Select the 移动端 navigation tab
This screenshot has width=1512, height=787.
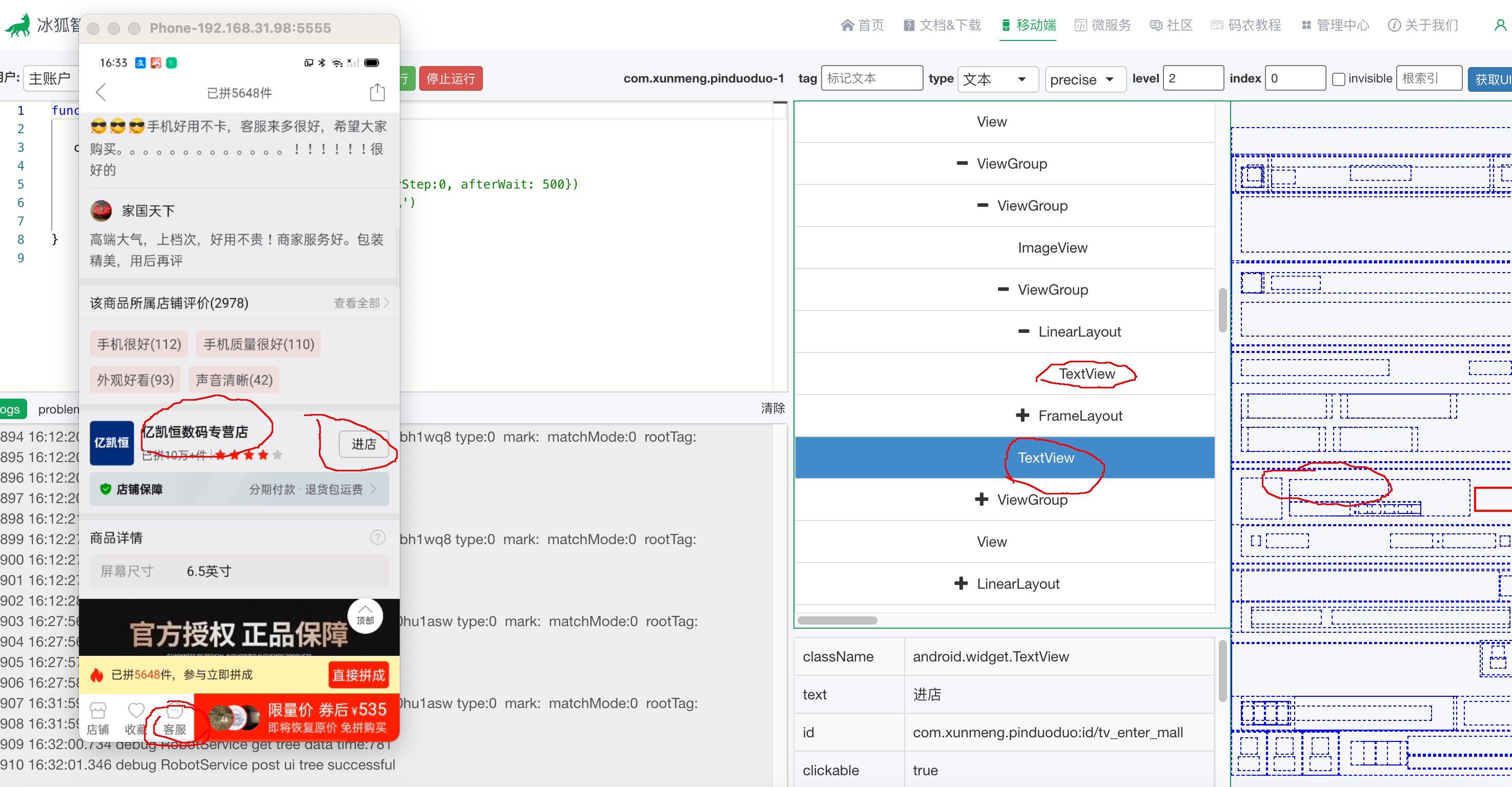tap(1028, 25)
